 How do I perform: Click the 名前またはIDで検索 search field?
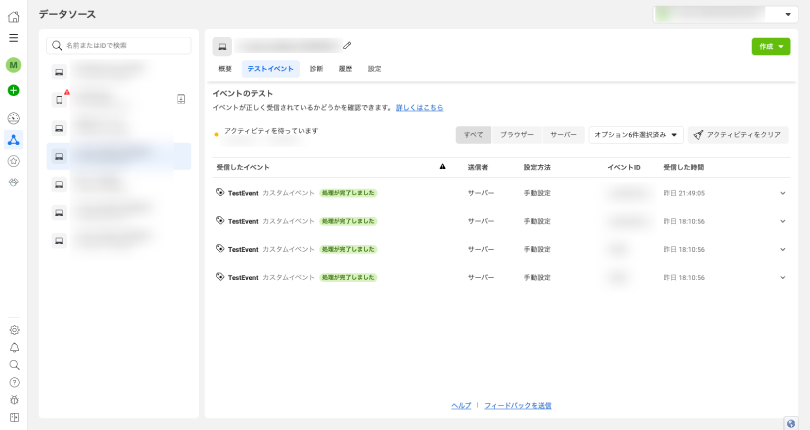pos(119,45)
